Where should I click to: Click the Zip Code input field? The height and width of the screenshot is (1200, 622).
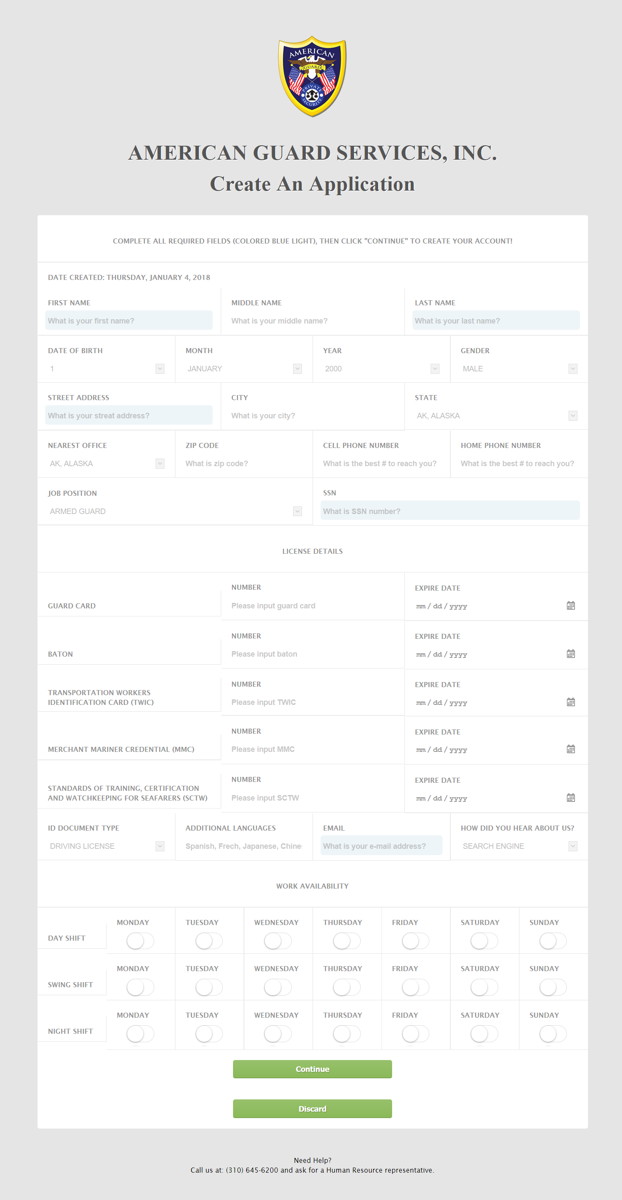coord(244,464)
